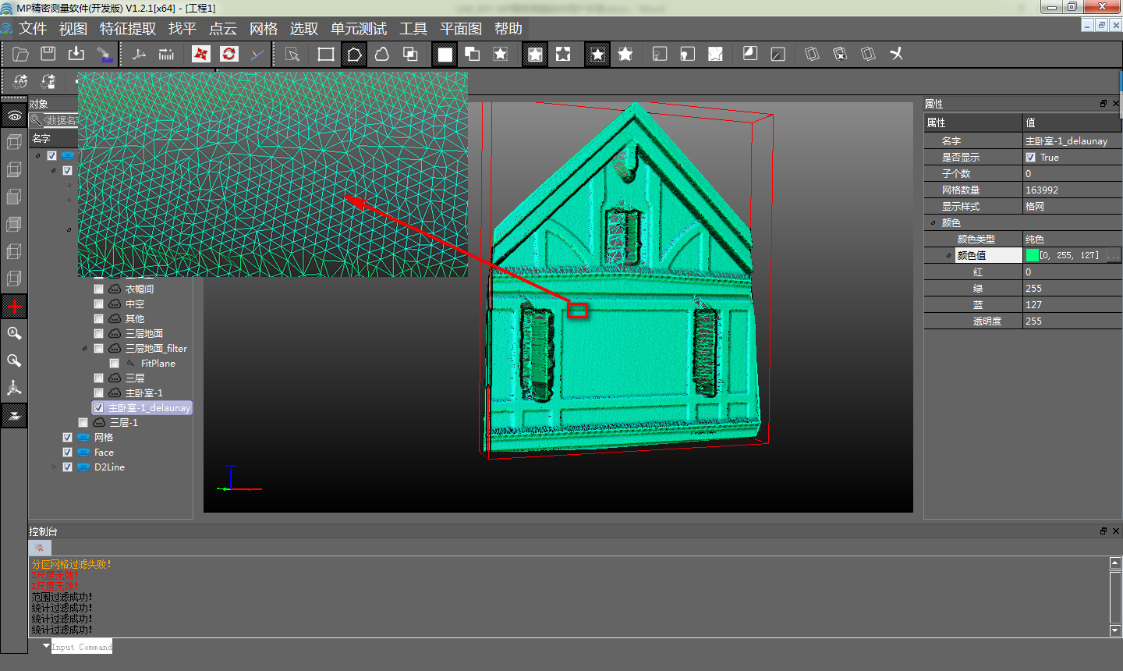Screen dimensions: 1123x671
Task: Collapse the 三层地面_filter tree node
Action: (85, 349)
